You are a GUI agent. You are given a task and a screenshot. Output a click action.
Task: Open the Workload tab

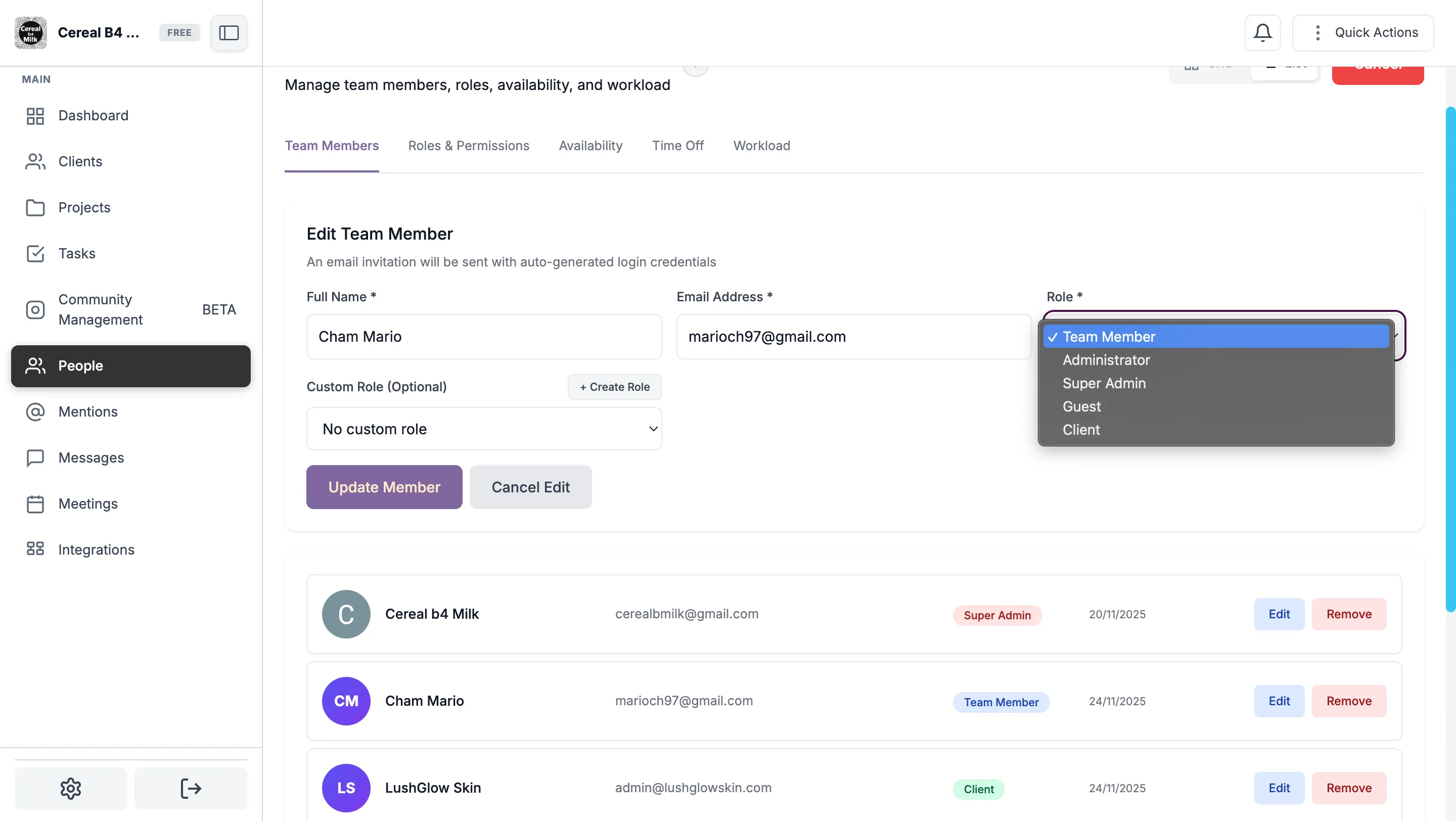[x=761, y=146]
